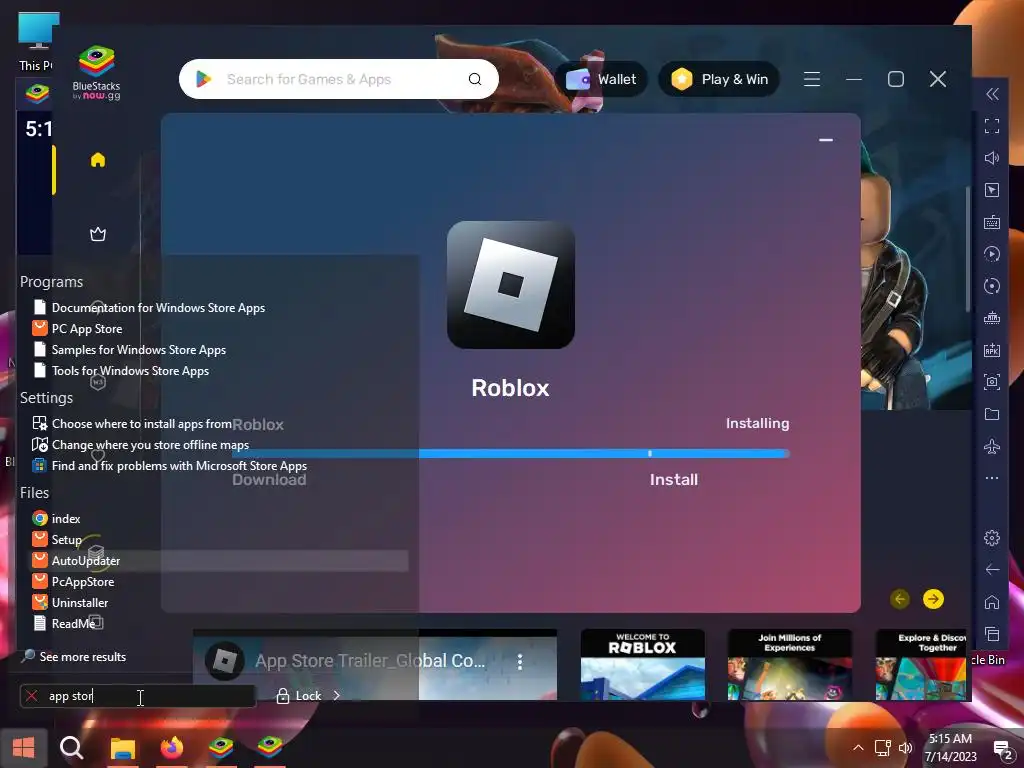The height and width of the screenshot is (768, 1024).
Task: Open BlueStacks settings gear
Action: (992, 537)
